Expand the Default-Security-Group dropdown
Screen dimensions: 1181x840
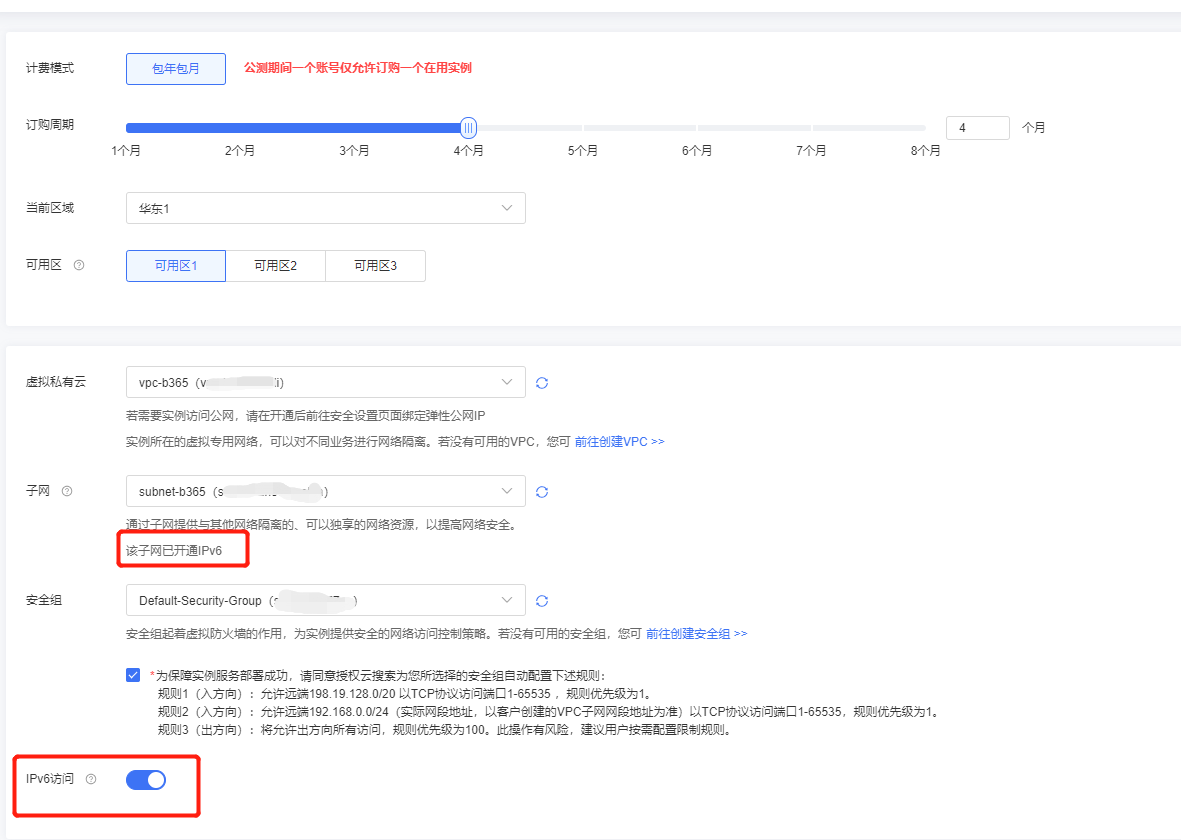325,600
